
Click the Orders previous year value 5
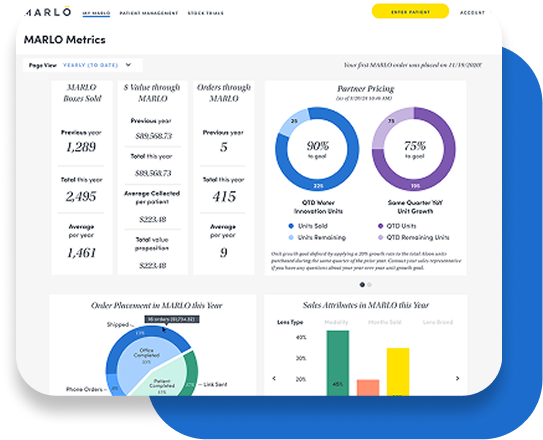point(224,147)
